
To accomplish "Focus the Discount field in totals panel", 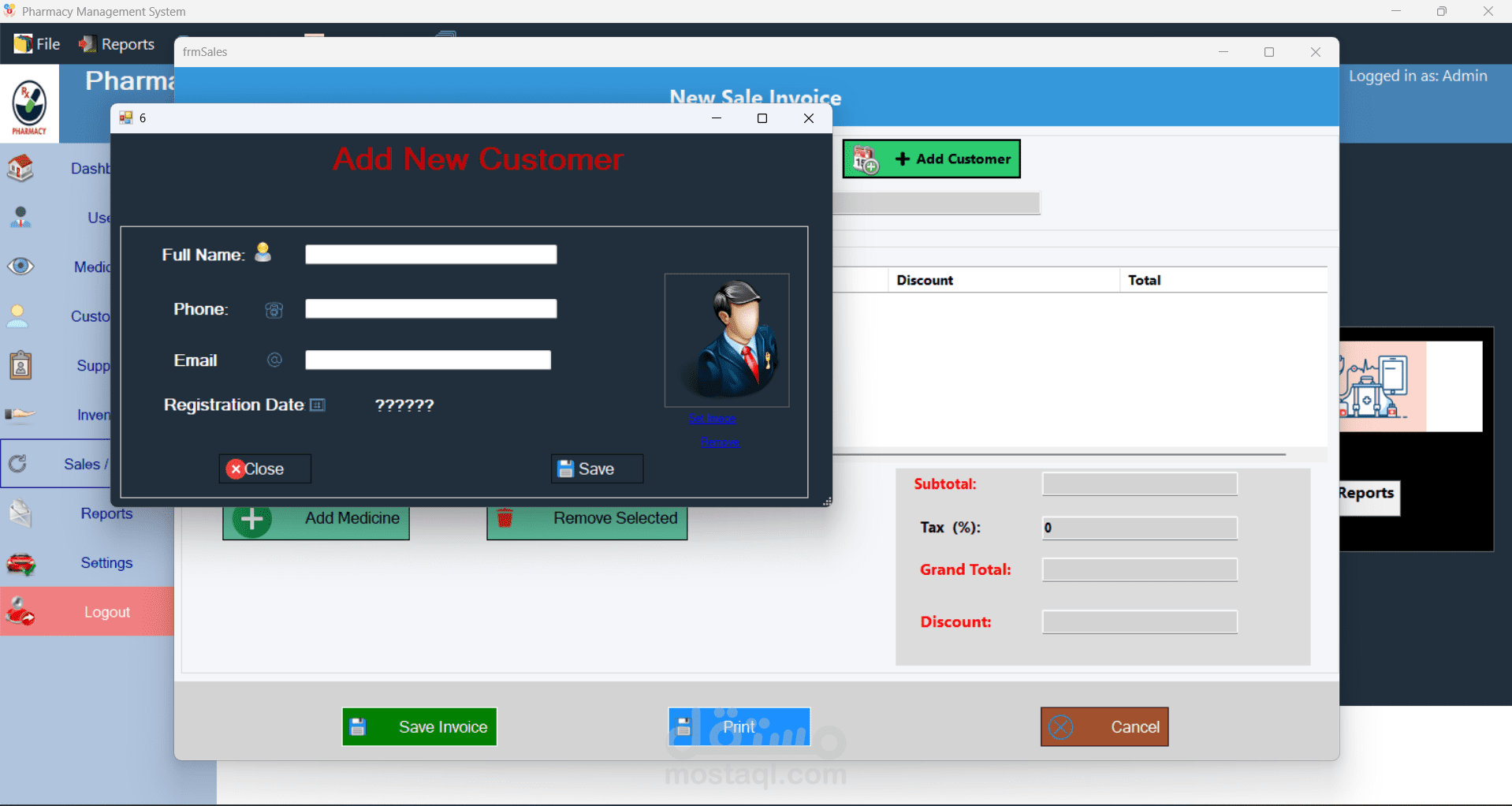I will 1140,621.
